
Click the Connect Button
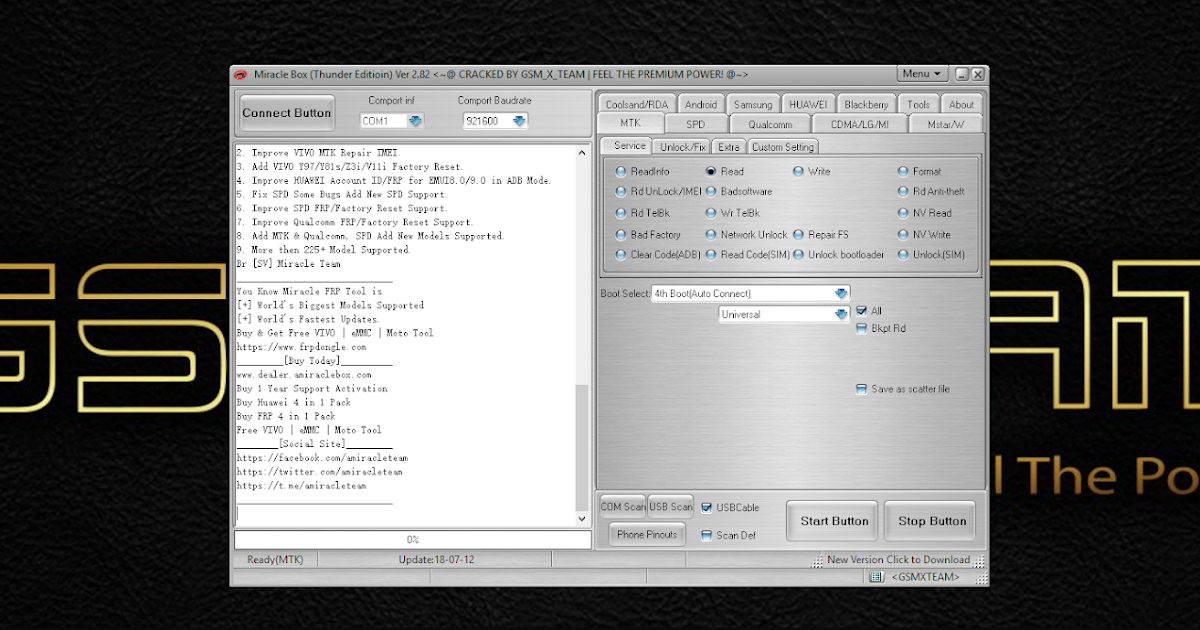pos(287,113)
